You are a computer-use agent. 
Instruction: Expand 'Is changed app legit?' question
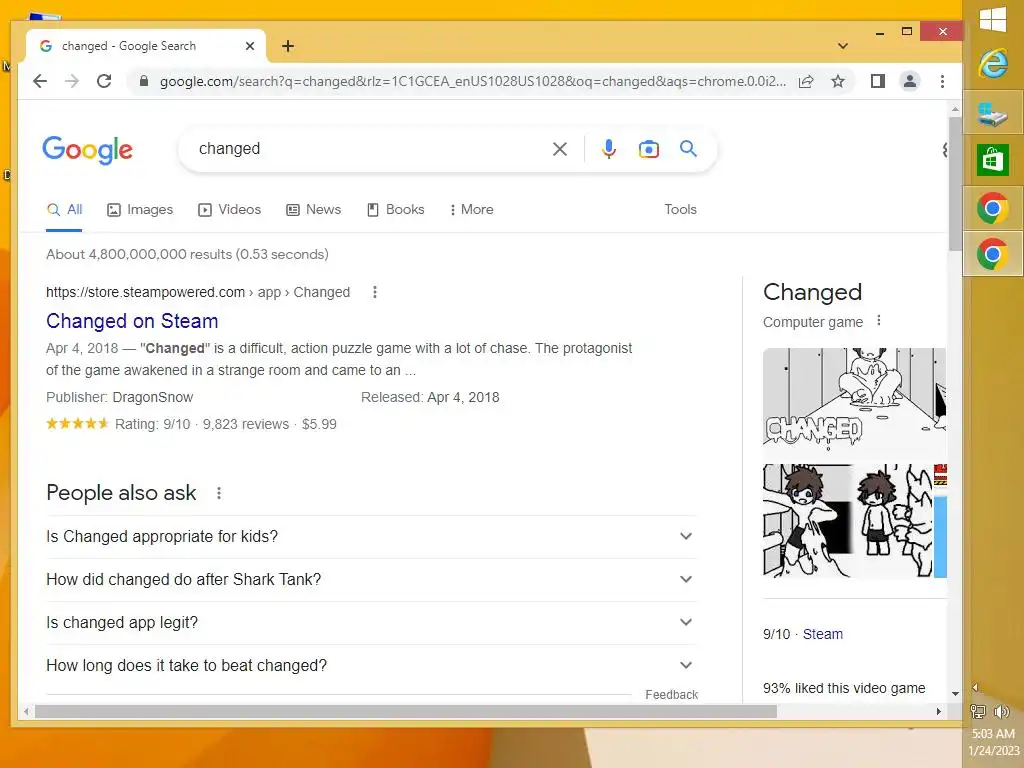click(x=371, y=622)
